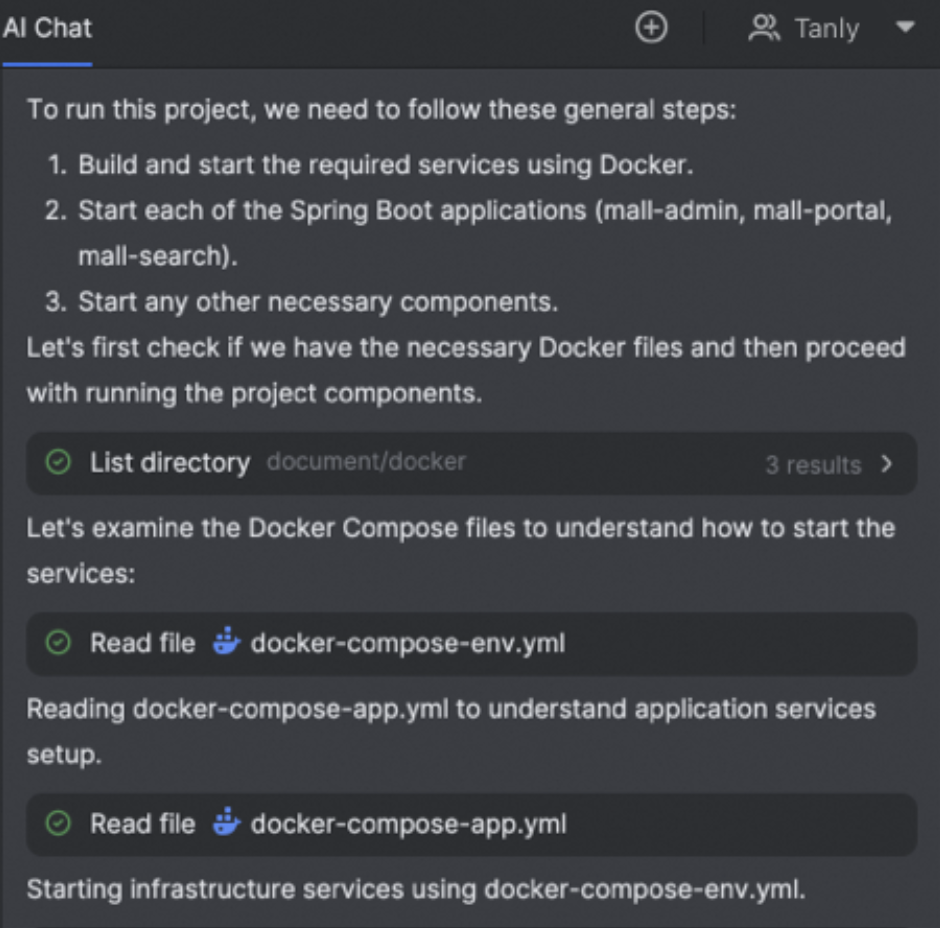Viewport: 940px width, 928px height.
Task: Open the document/docker path
Action: [x=366, y=462]
